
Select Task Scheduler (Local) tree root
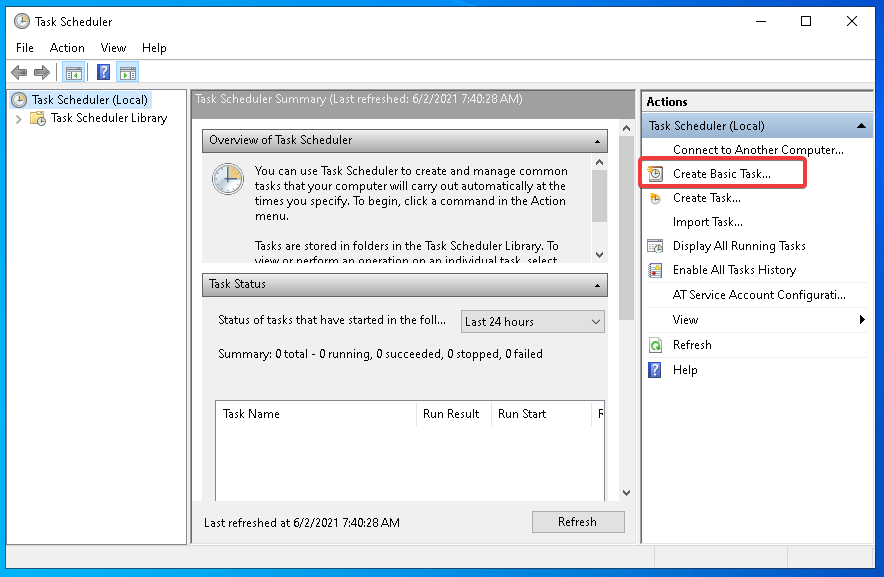tap(90, 100)
